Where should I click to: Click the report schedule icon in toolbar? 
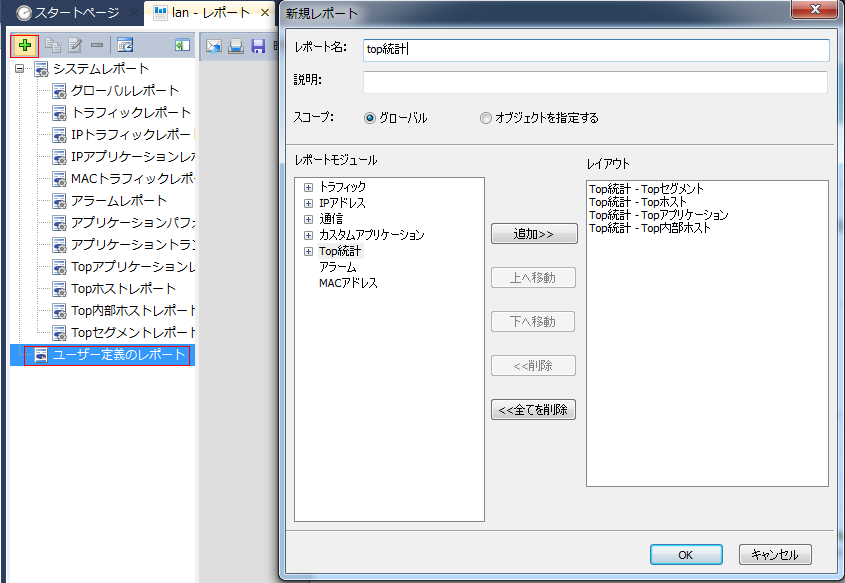point(125,45)
